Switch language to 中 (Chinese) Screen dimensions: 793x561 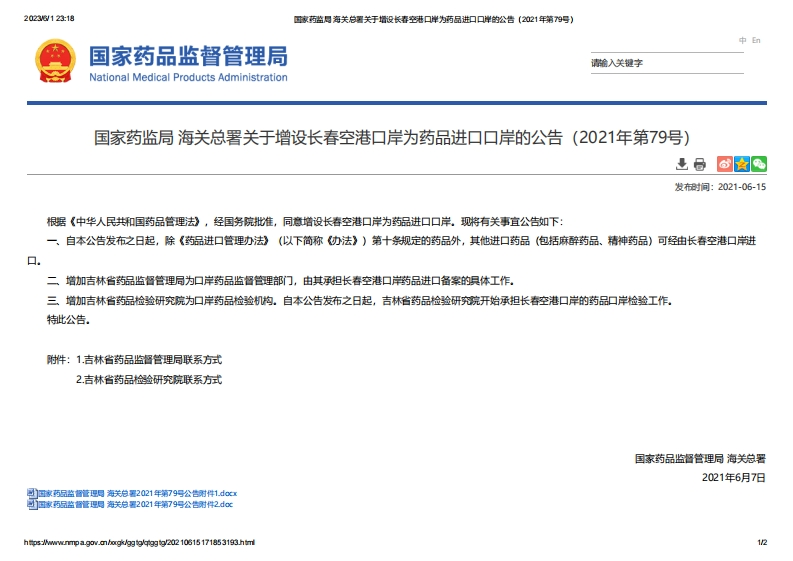pyautogui.click(x=743, y=40)
